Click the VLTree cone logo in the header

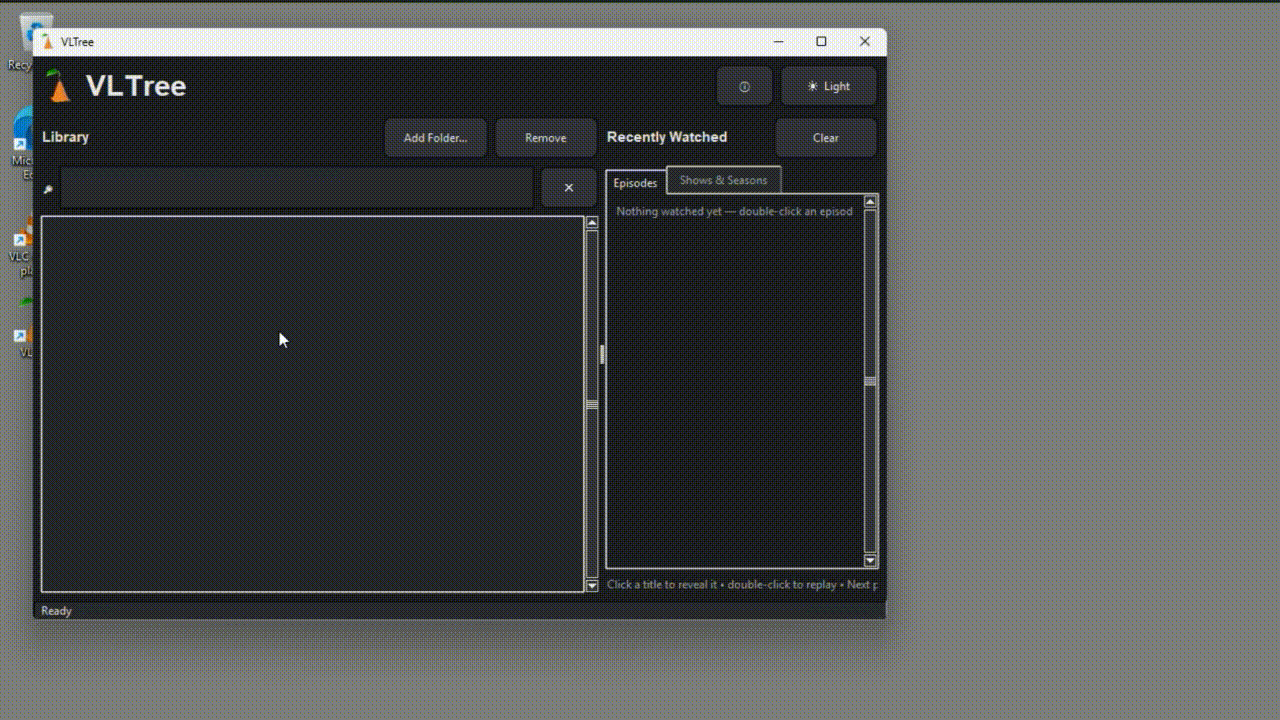[59, 86]
